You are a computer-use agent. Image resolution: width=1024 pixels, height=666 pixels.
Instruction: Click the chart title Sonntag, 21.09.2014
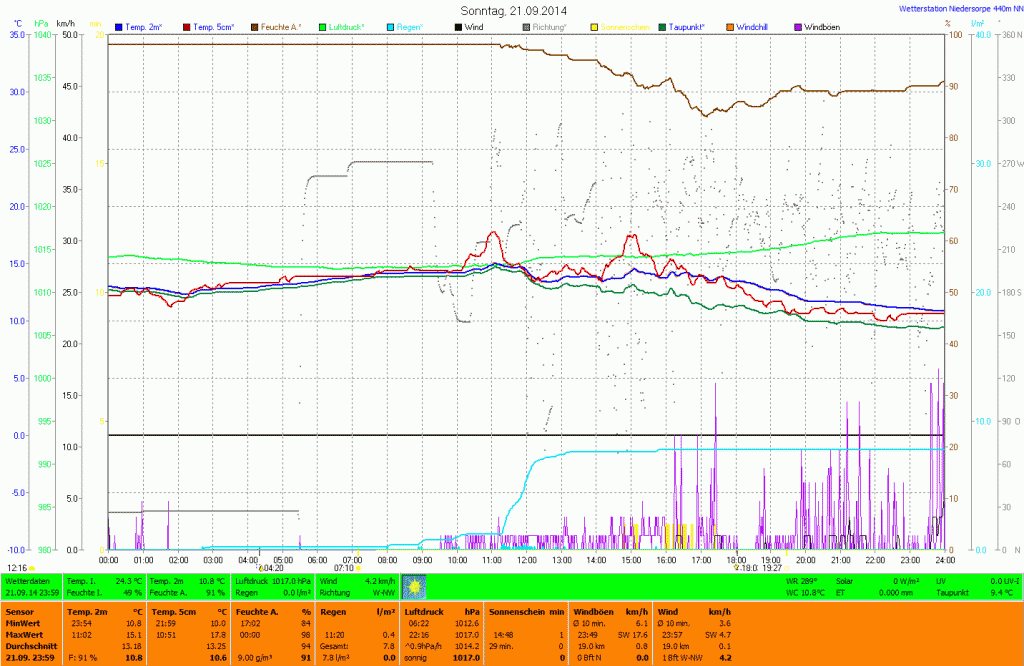(x=512, y=10)
